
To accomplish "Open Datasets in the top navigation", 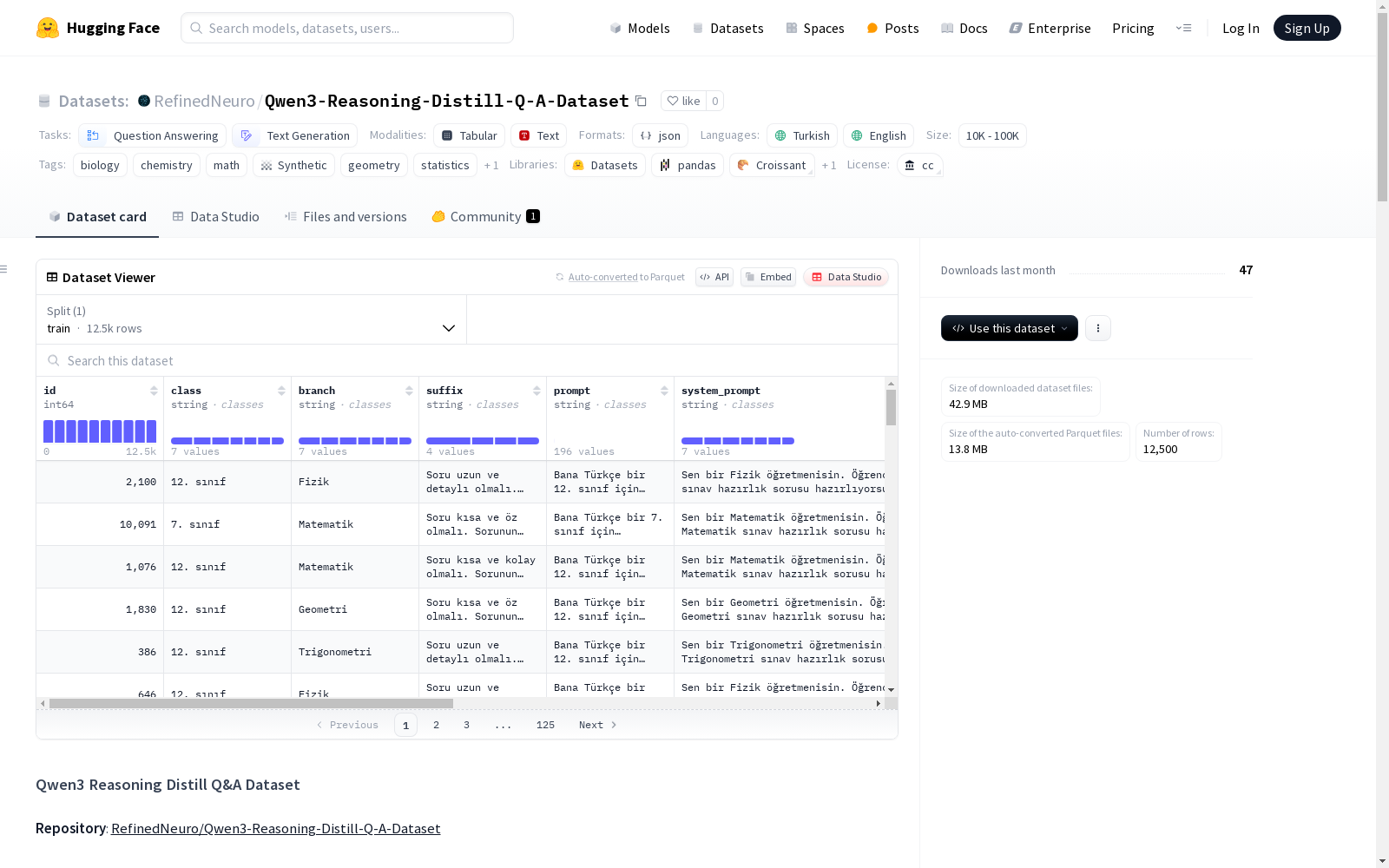I will click(727, 28).
